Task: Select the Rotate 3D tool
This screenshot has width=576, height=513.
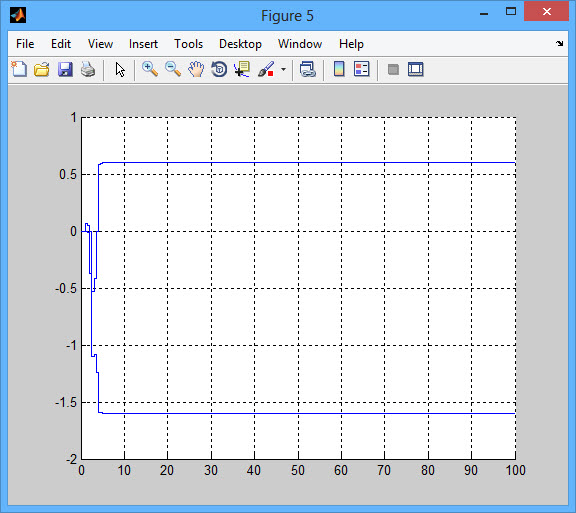Action: click(219, 69)
